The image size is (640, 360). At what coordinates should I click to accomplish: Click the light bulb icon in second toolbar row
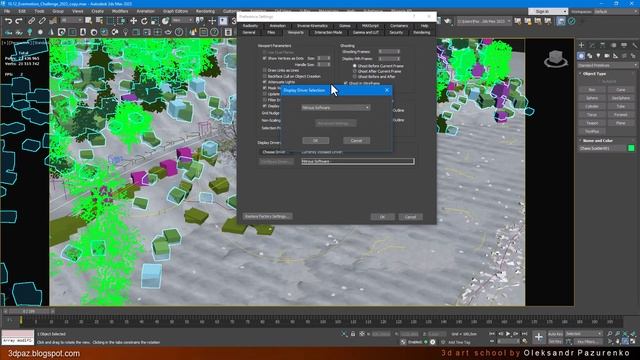point(30,32)
